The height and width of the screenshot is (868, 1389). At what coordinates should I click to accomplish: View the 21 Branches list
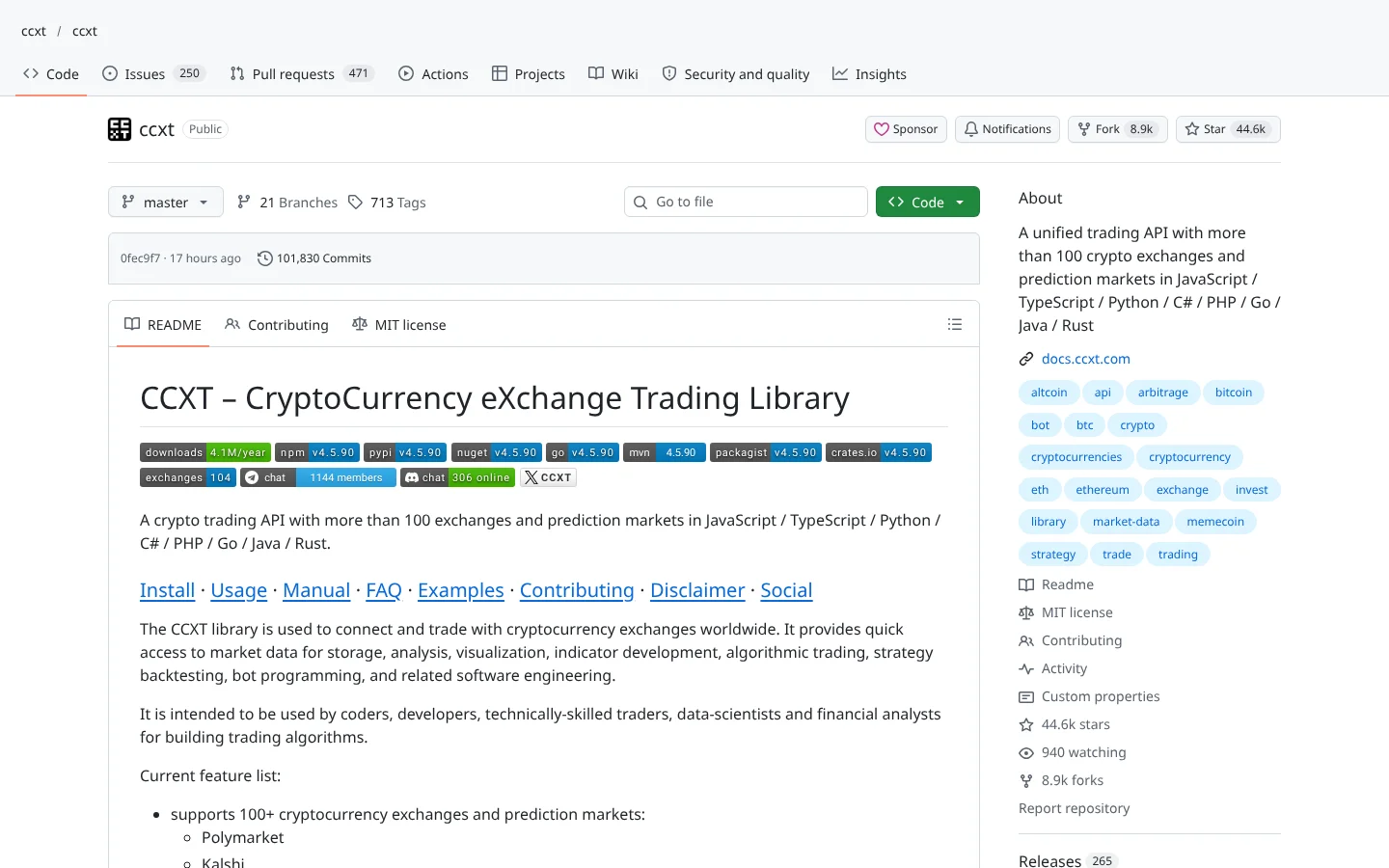coord(287,203)
